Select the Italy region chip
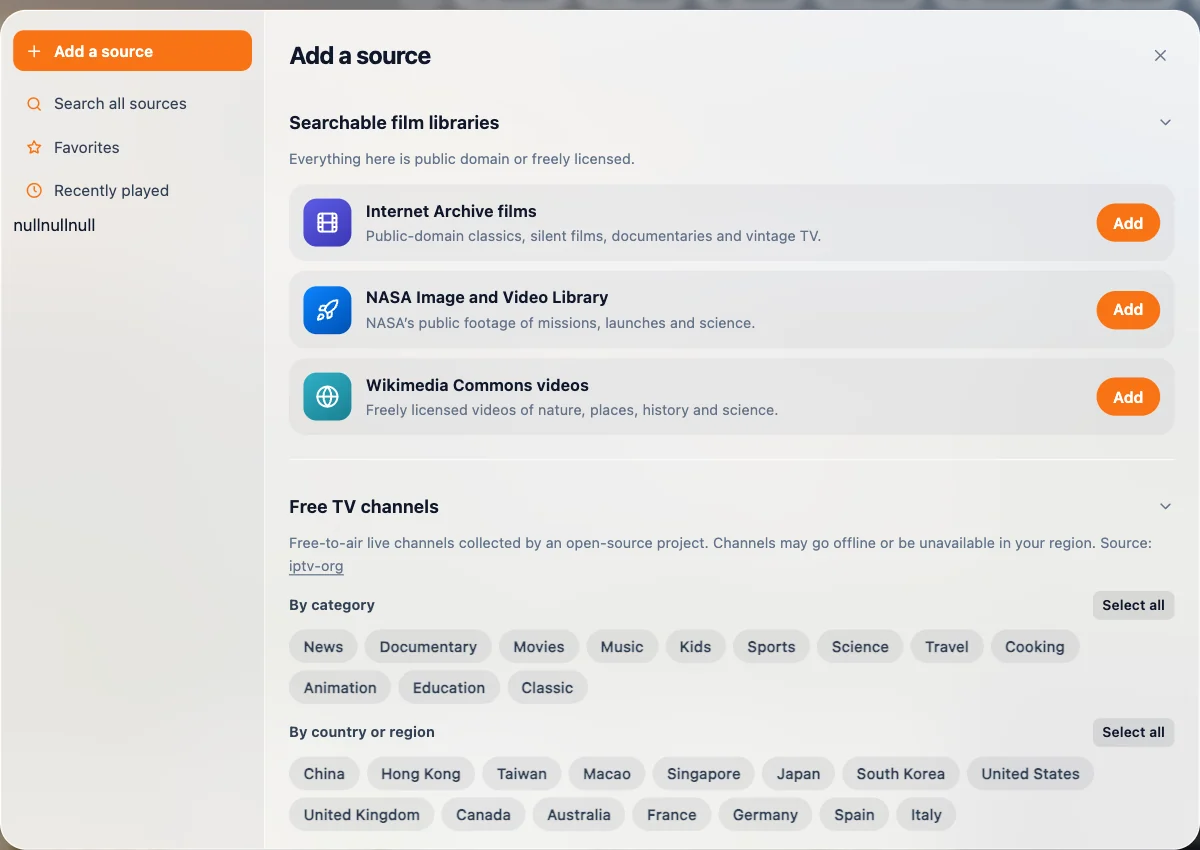 [926, 815]
